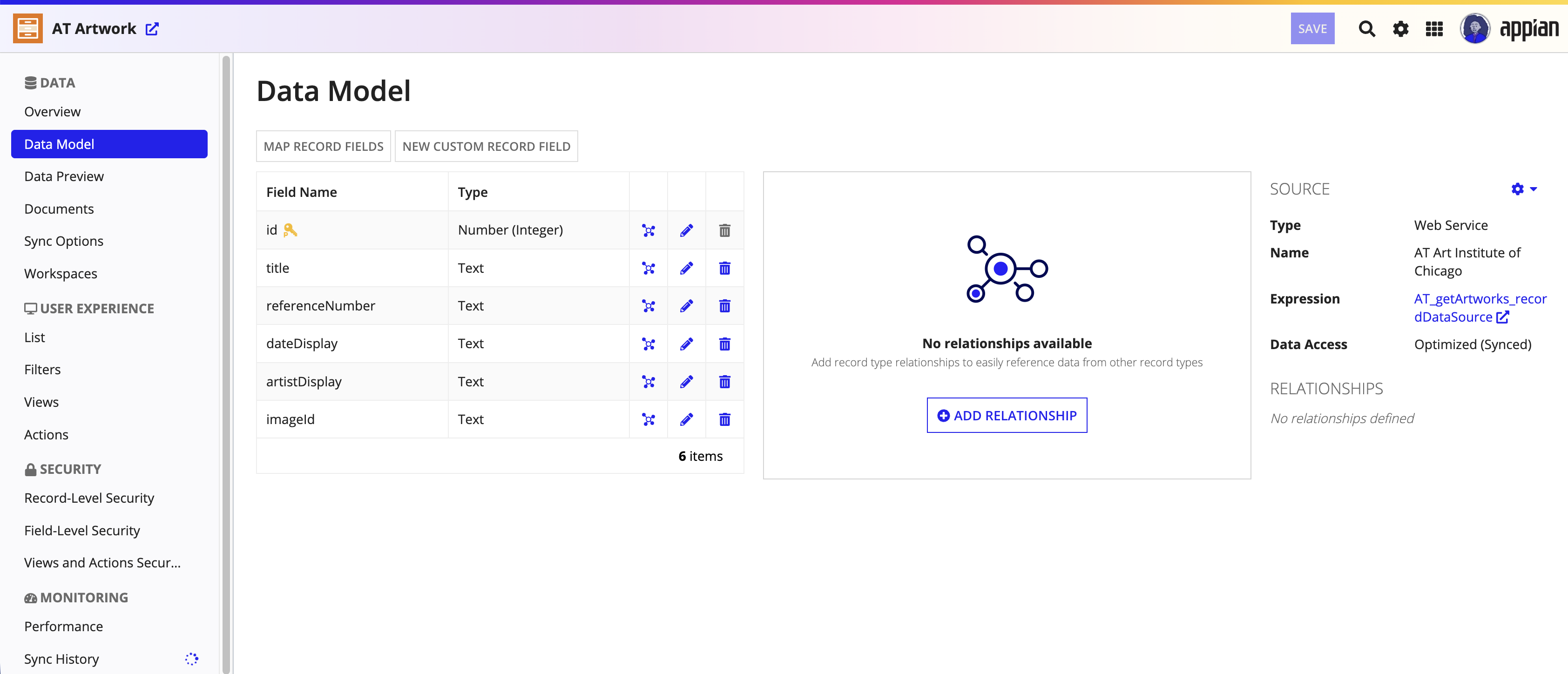Open AT Artwork in new window icon
1568x674 pixels.
[152, 28]
